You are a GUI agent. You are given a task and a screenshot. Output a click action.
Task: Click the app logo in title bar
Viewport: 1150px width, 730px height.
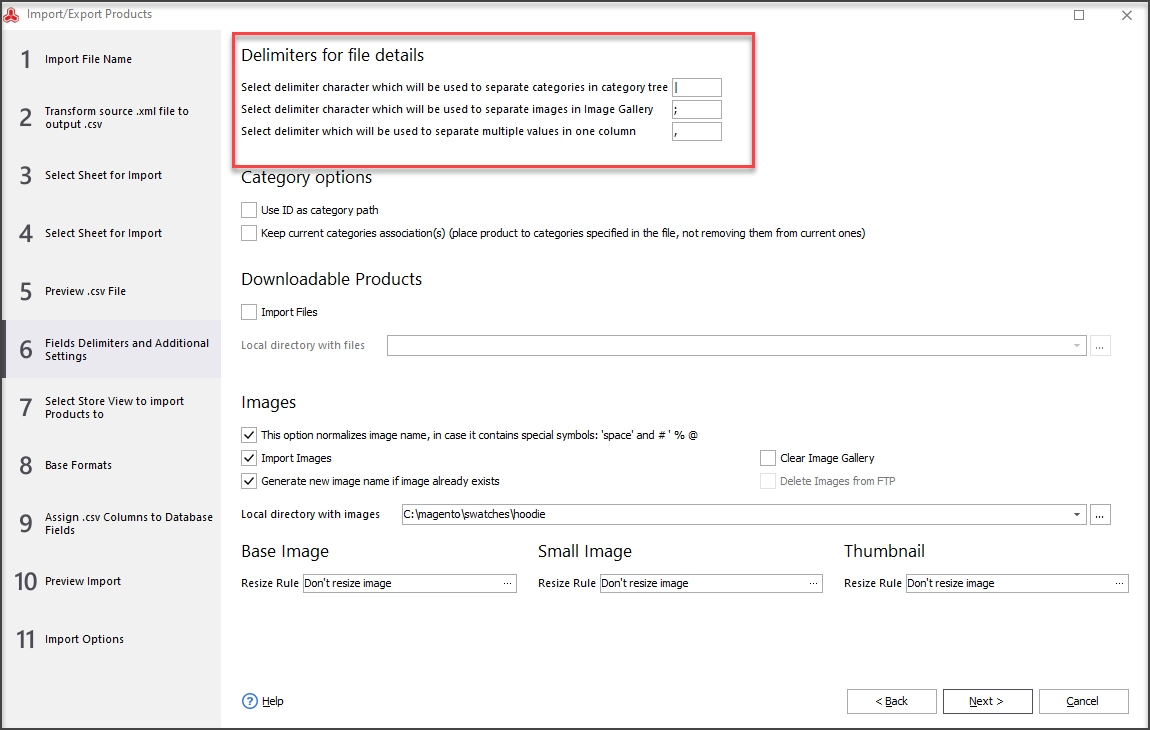11,15
